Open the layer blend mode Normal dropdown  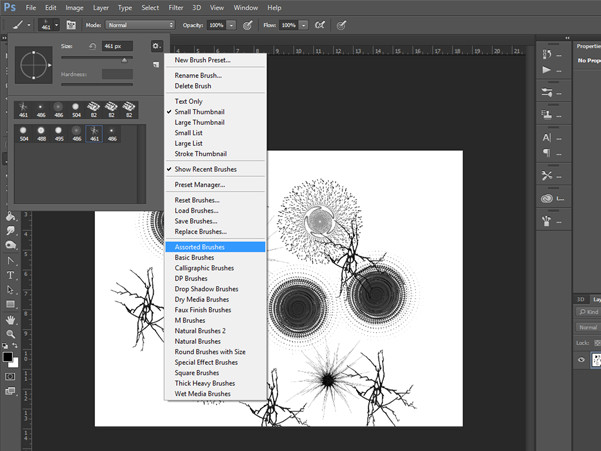coord(589,328)
